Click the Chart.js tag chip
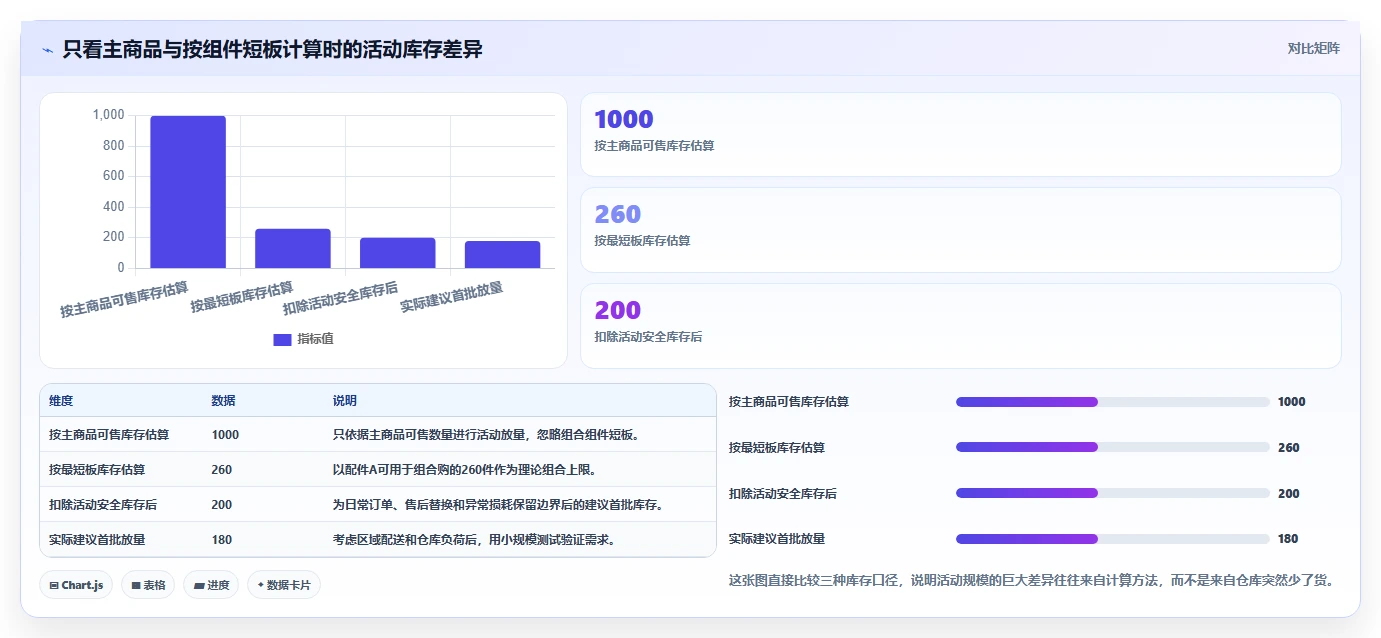The height and width of the screenshot is (638, 1381). pyautogui.click(x=76, y=585)
